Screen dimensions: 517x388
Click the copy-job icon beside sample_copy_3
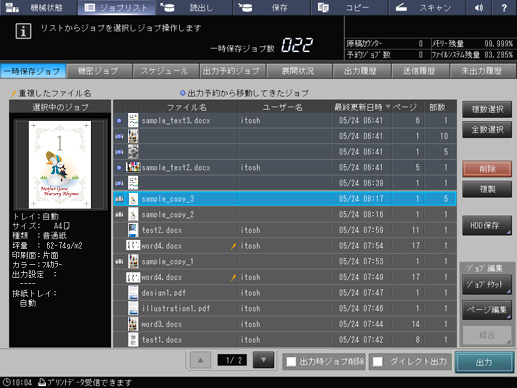point(119,199)
